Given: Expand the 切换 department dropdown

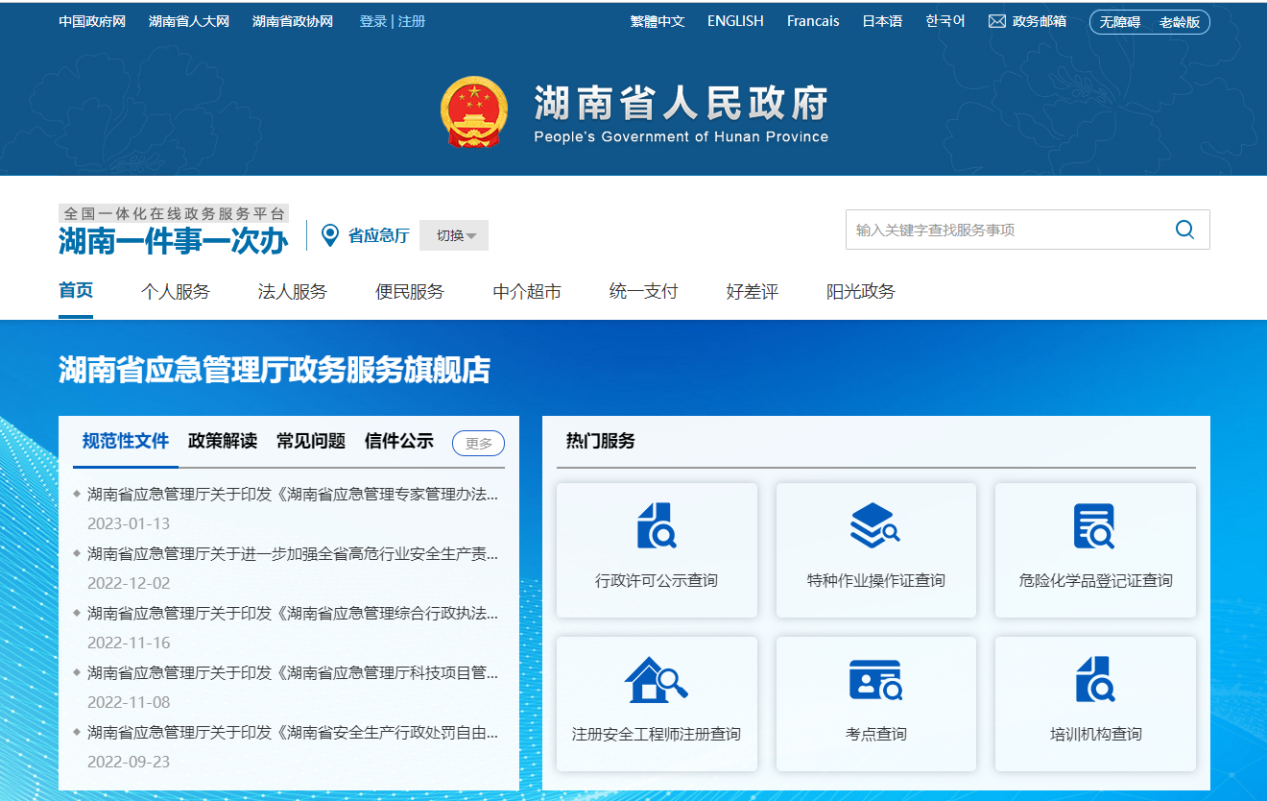Looking at the screenshot, I should point(454,236).
